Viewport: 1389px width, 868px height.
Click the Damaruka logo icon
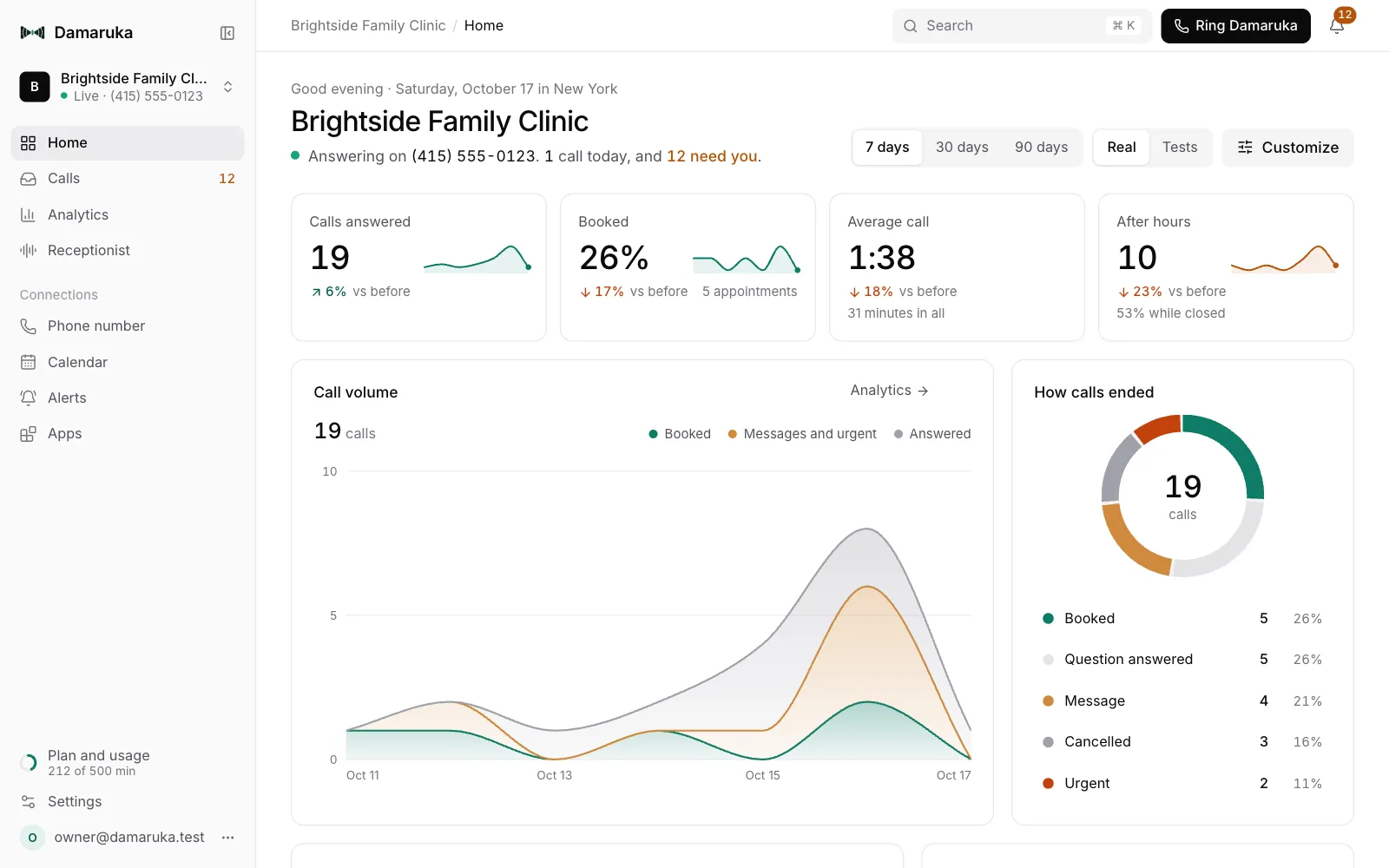[x=32, y=32]
